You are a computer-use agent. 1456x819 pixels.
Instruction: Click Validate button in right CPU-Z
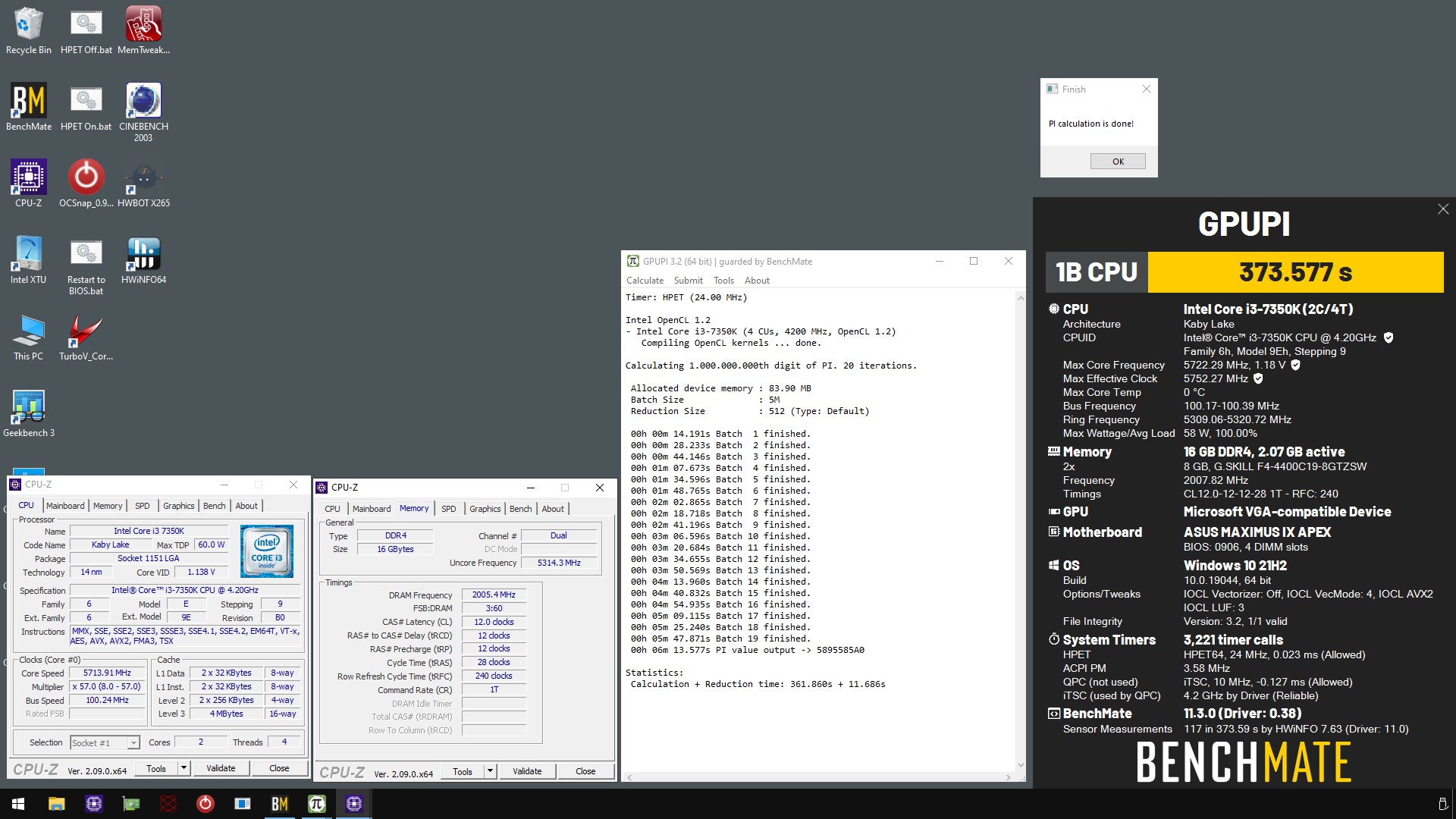pos(527,771)
